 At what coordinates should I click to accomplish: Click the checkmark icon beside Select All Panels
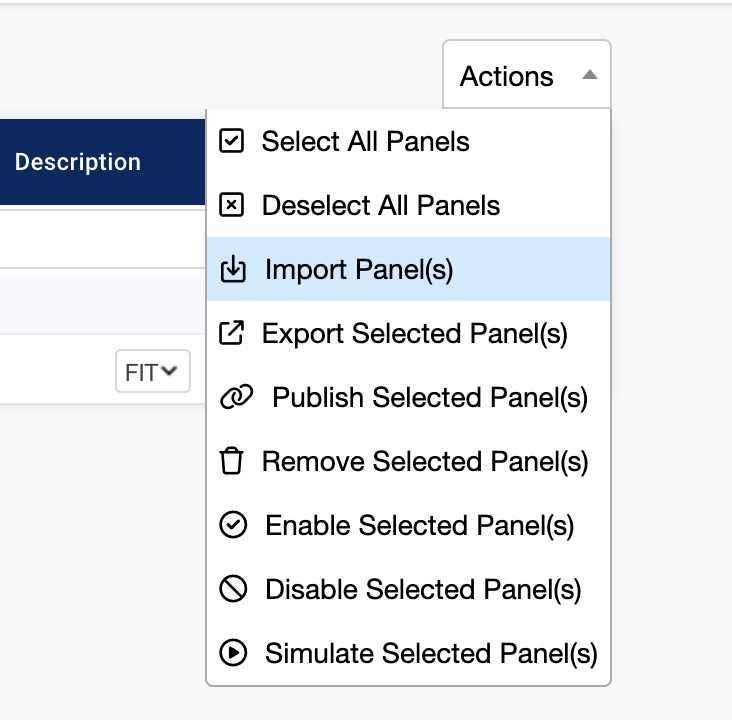coord(231,142)
